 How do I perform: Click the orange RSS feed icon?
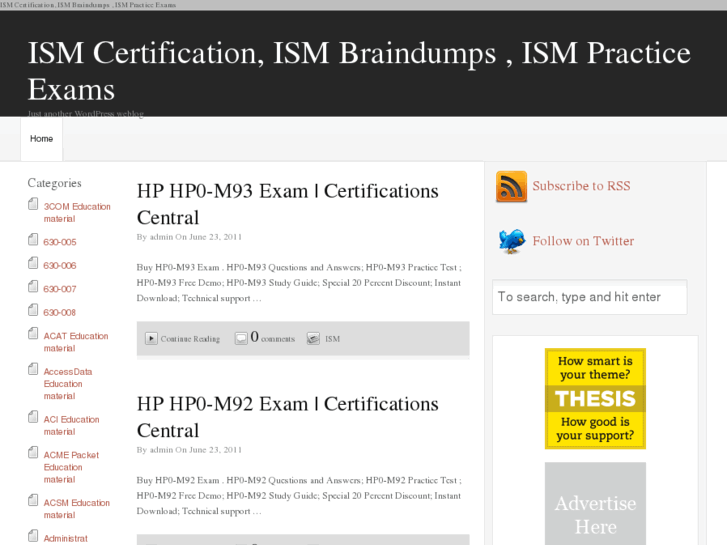click(511, 186)
